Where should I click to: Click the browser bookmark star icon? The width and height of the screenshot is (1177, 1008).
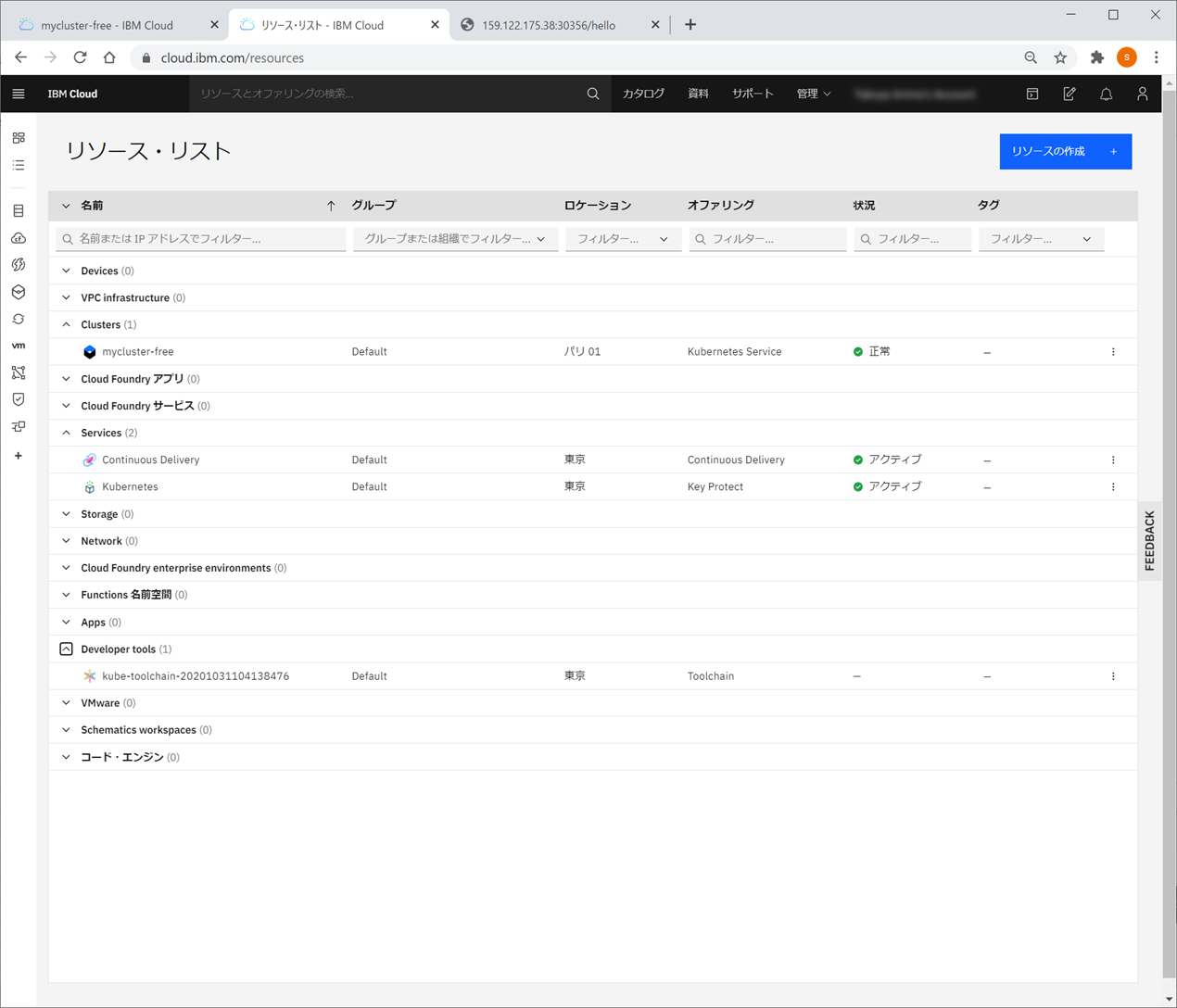tap(1060, 57)
